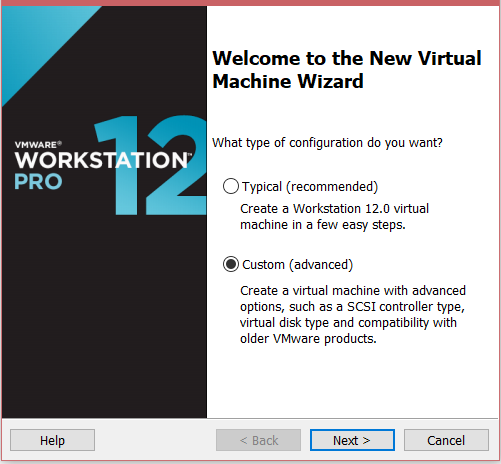Click the 'Welcome to the New Virtual Machine Wizard' heading
The image size is (501, 464).
point(347,70)
